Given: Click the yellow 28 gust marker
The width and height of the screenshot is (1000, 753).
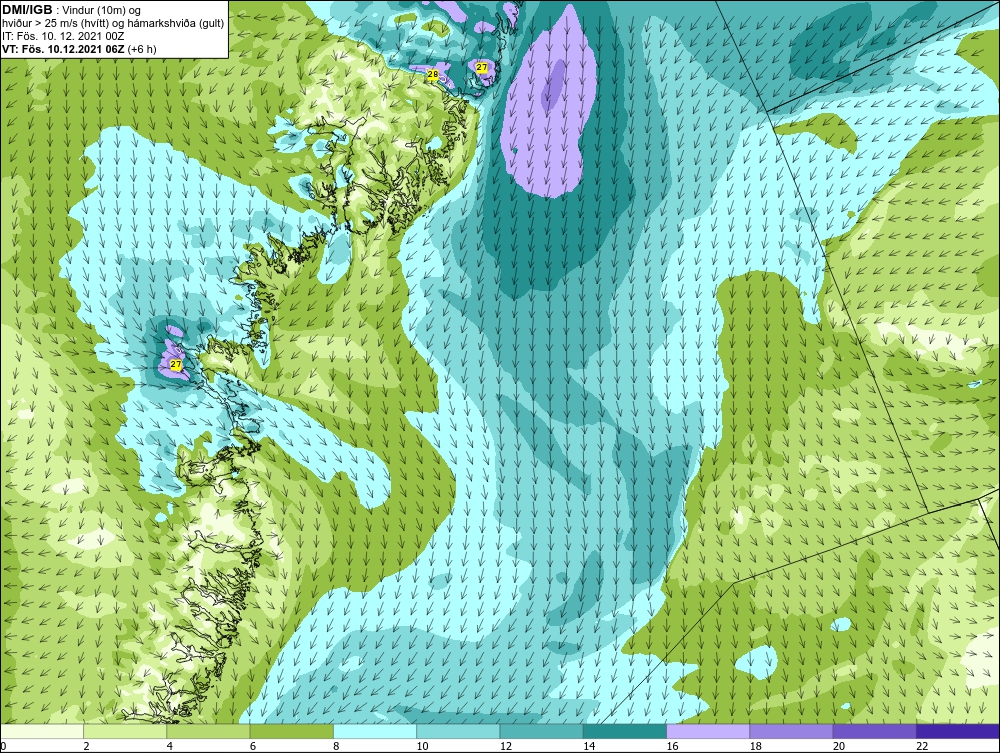Looking at the screenshot, I should pyautogui.click(x=432, y=75).
